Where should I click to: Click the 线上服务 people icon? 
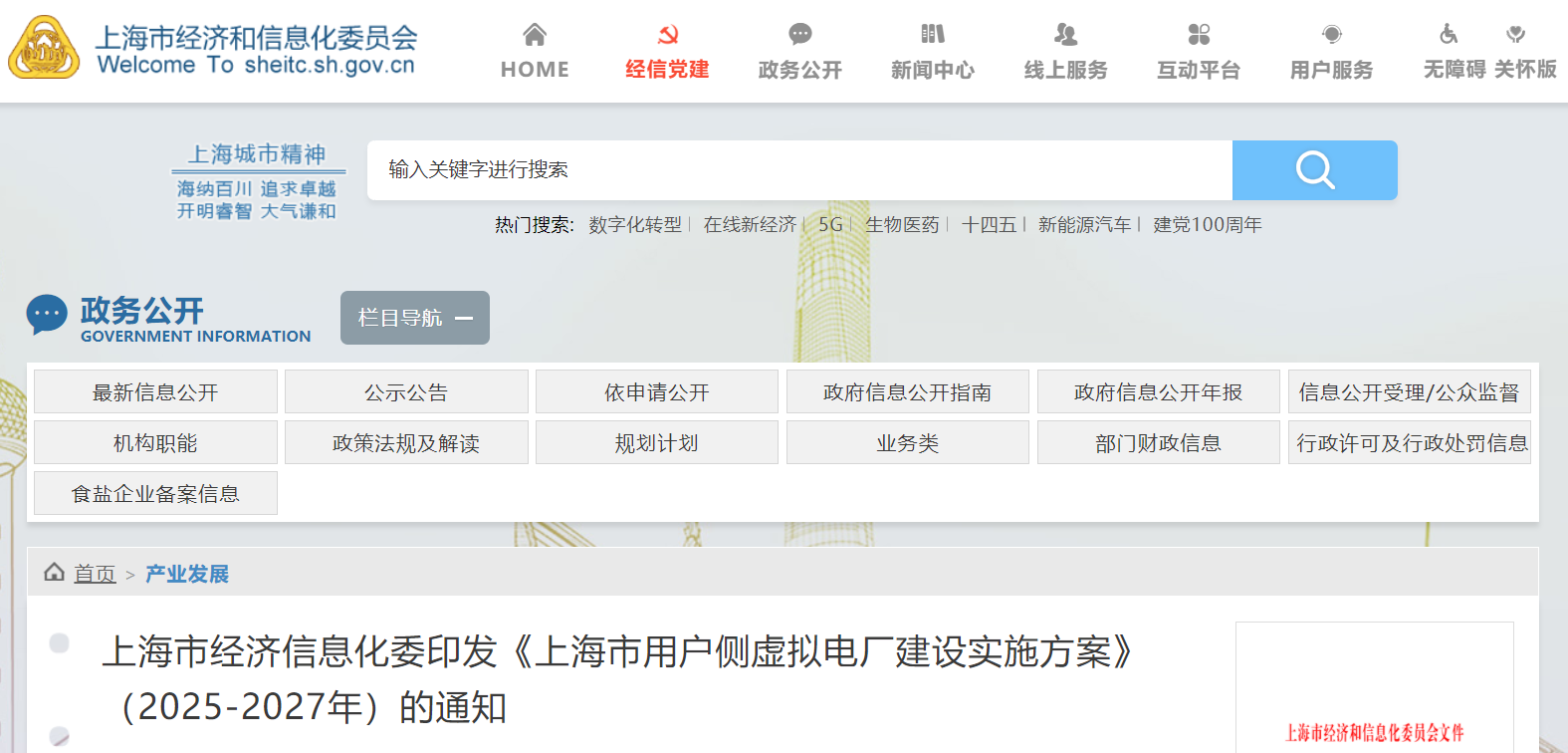click(x=1065, y=35)
